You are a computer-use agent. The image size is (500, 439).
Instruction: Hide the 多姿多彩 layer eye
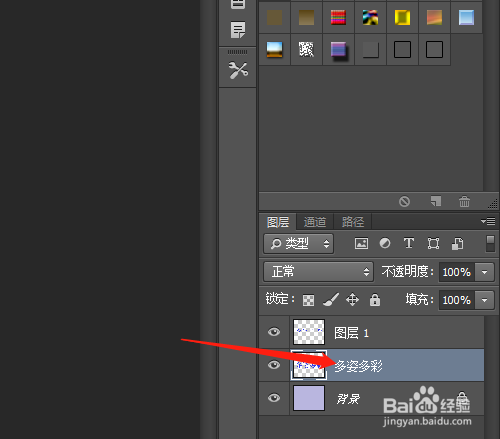coord(274,365)
